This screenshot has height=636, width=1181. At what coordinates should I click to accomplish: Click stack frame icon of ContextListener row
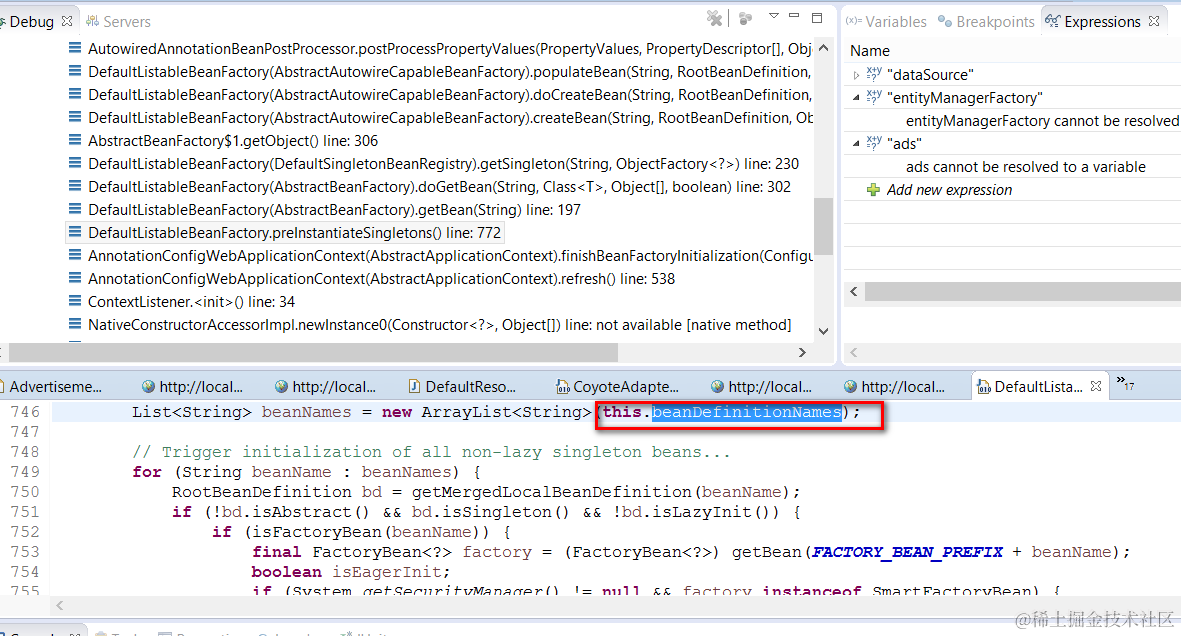tap(75, 301)
